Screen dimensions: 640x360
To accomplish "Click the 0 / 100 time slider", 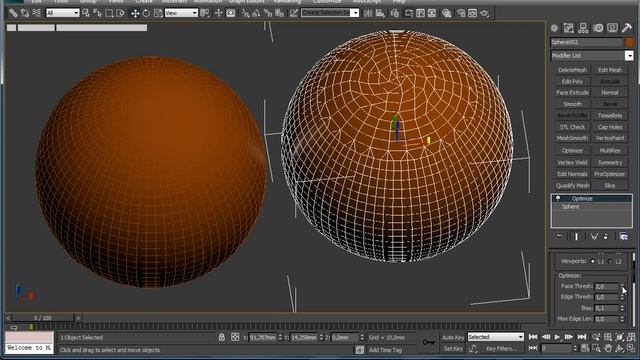I will coord(43,318).
